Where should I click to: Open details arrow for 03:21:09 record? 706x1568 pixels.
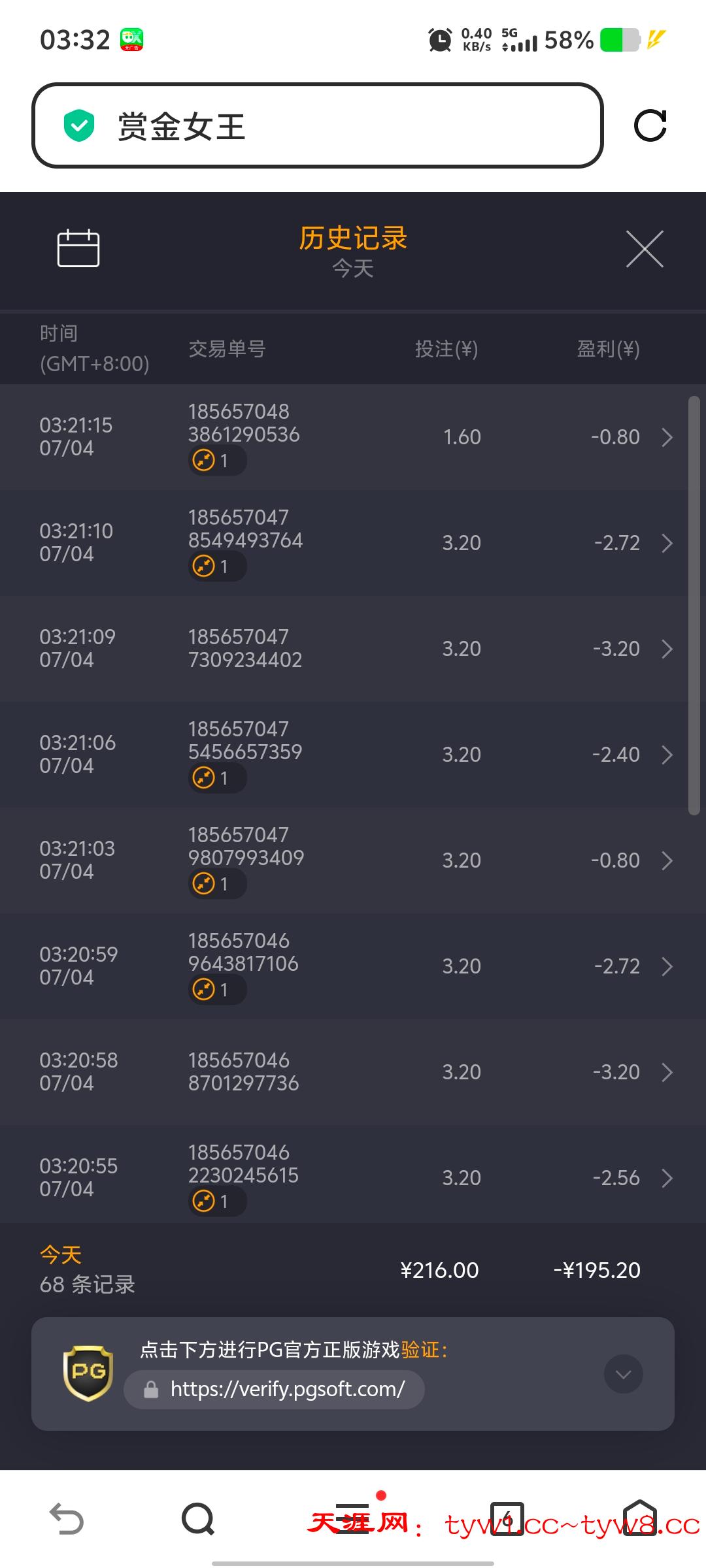(x=667, y=649)
